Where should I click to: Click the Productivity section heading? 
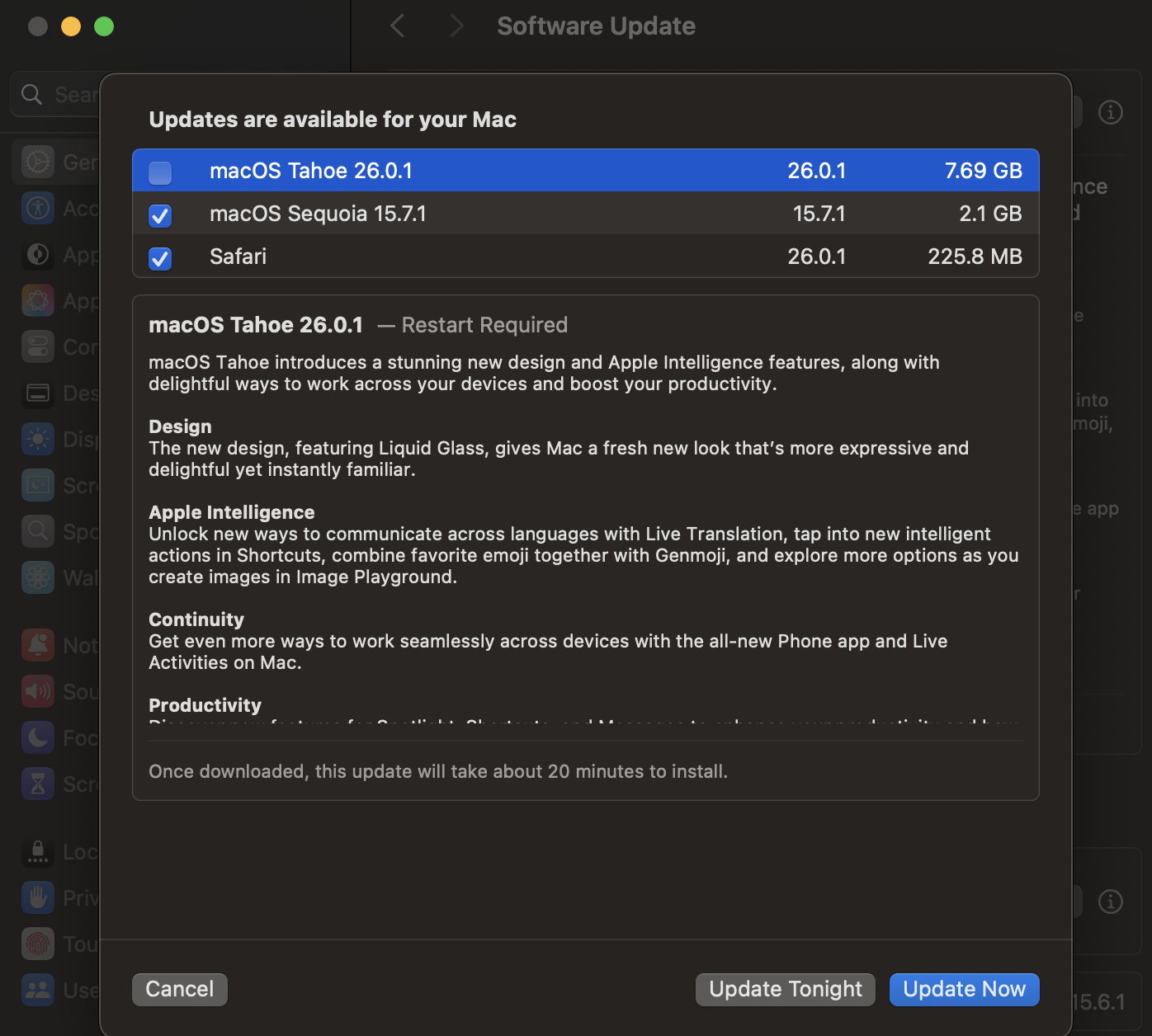tap(205, 705)
